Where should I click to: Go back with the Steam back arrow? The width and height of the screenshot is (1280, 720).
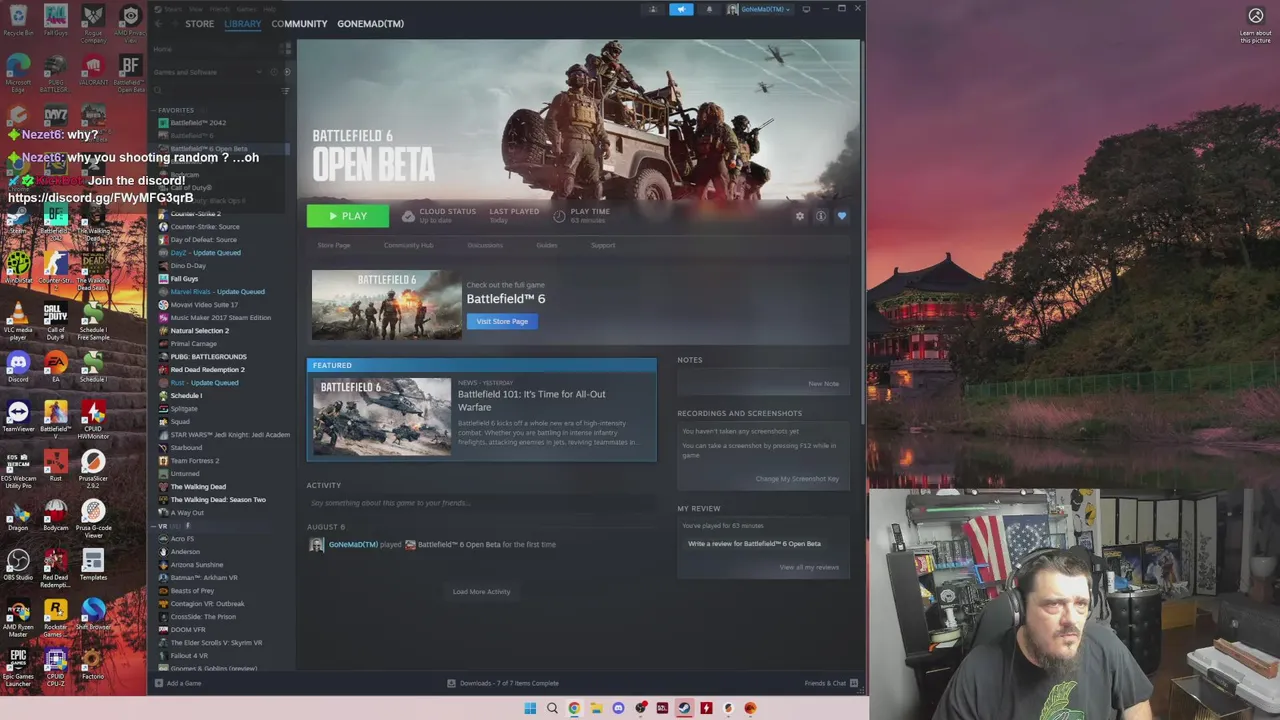tap(158, 24)
